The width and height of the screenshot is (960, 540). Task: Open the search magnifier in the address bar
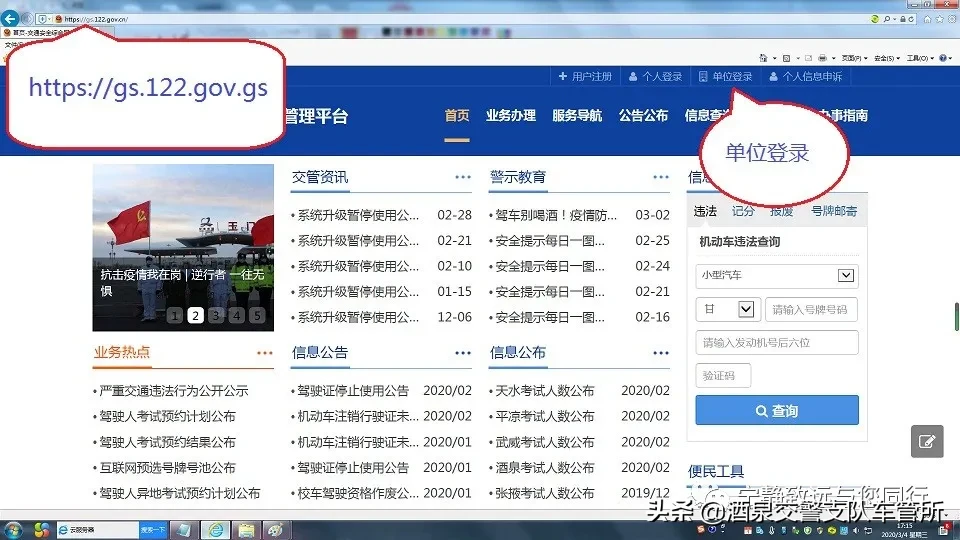pos(887,19)
